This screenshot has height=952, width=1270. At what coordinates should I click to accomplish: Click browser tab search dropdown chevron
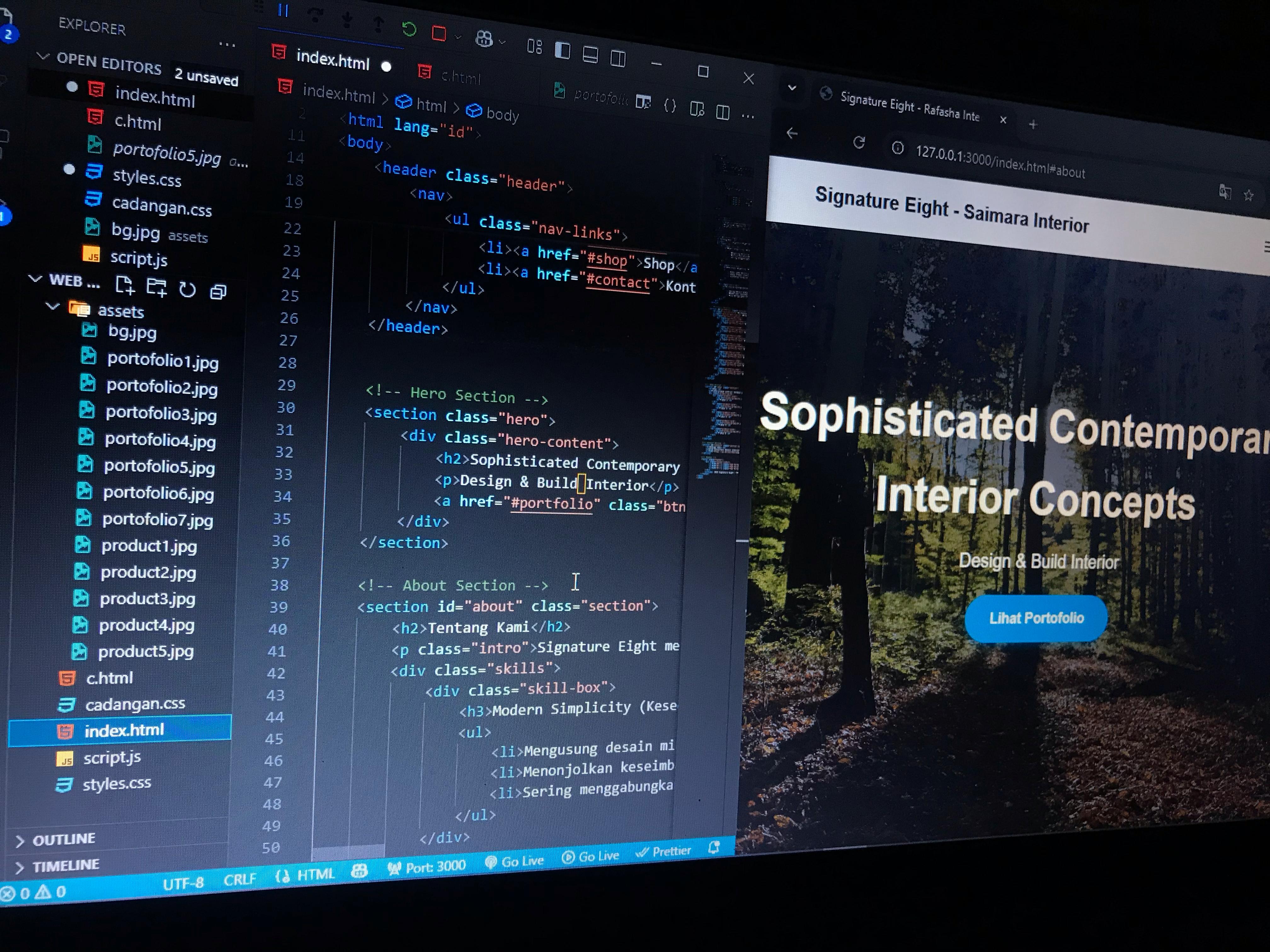click(x=792, y=88)
